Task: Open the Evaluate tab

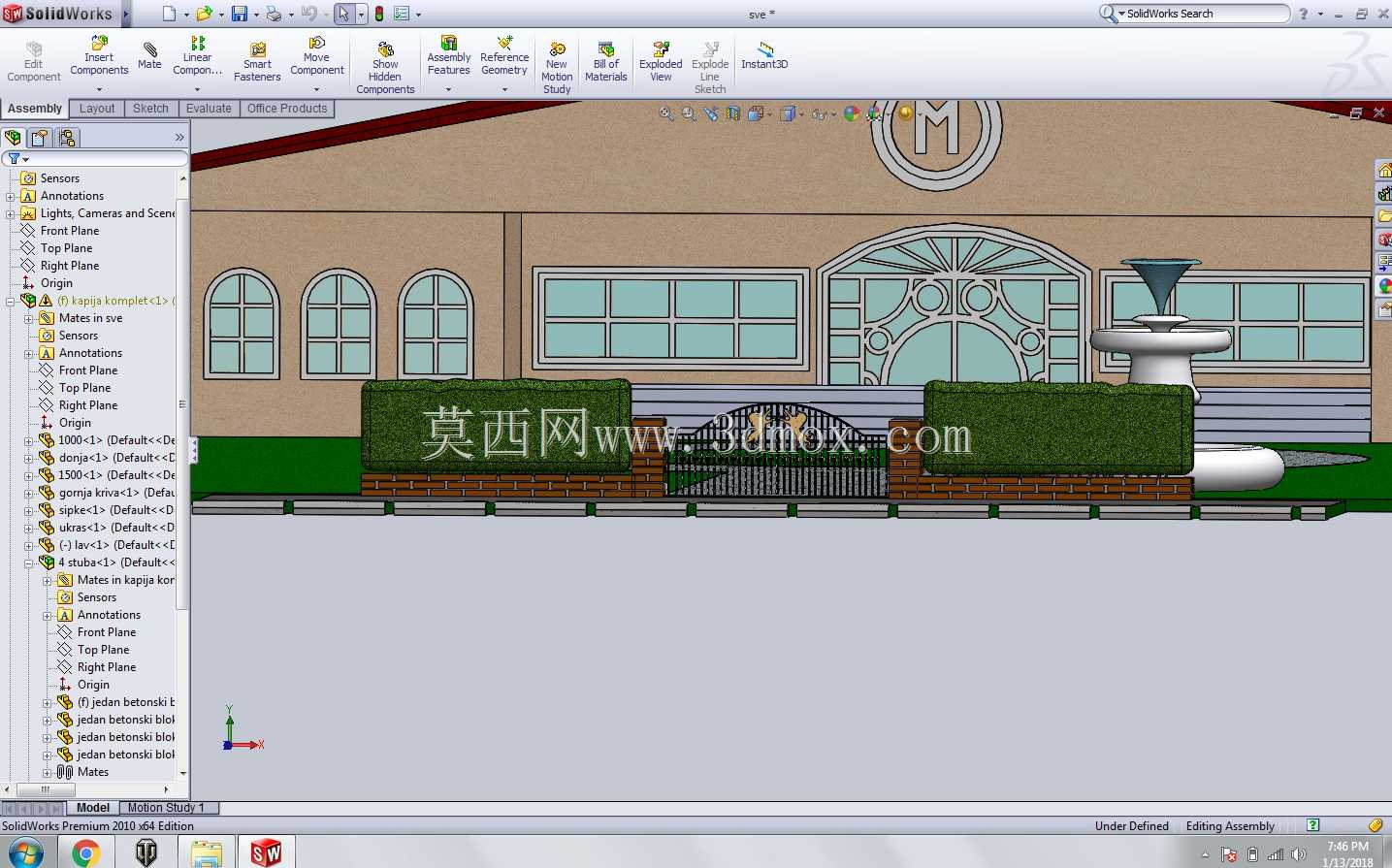Action: pyautogui.click(x=209, y=109)
